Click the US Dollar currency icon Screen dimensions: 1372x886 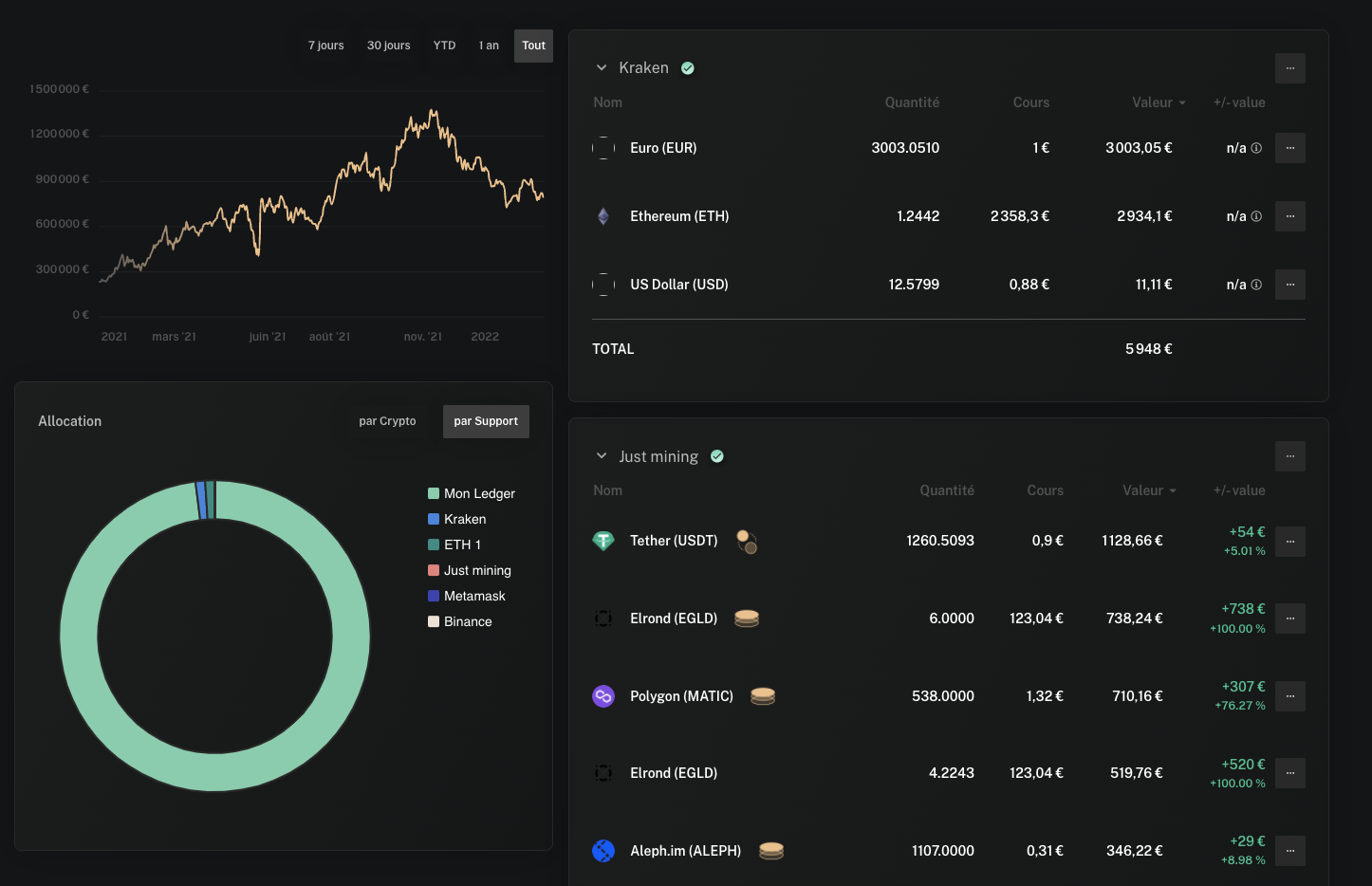[603, 285]
